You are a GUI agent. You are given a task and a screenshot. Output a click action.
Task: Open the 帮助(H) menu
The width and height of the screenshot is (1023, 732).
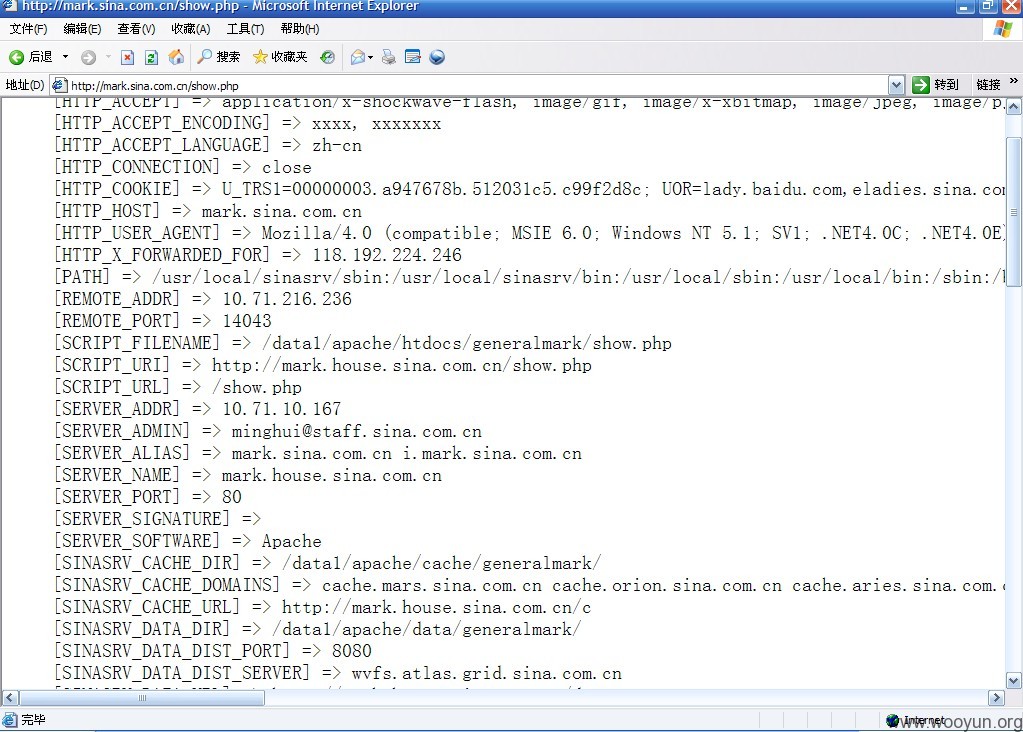(299, 29)
